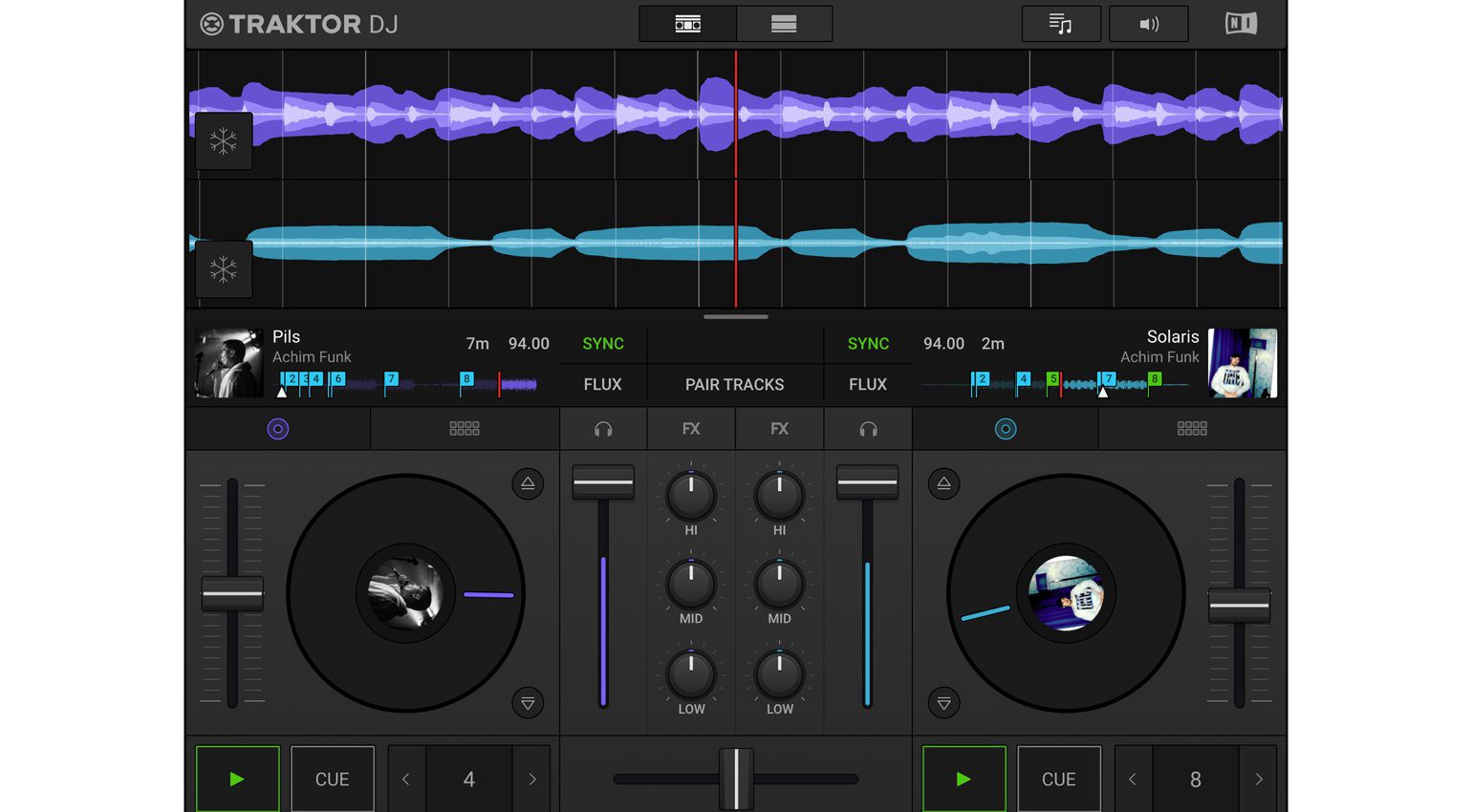This screenshot has width=1472, height=812.
Task: Click the right channel LOW knob
Action: pyautogui.click(x=780, y=674)
